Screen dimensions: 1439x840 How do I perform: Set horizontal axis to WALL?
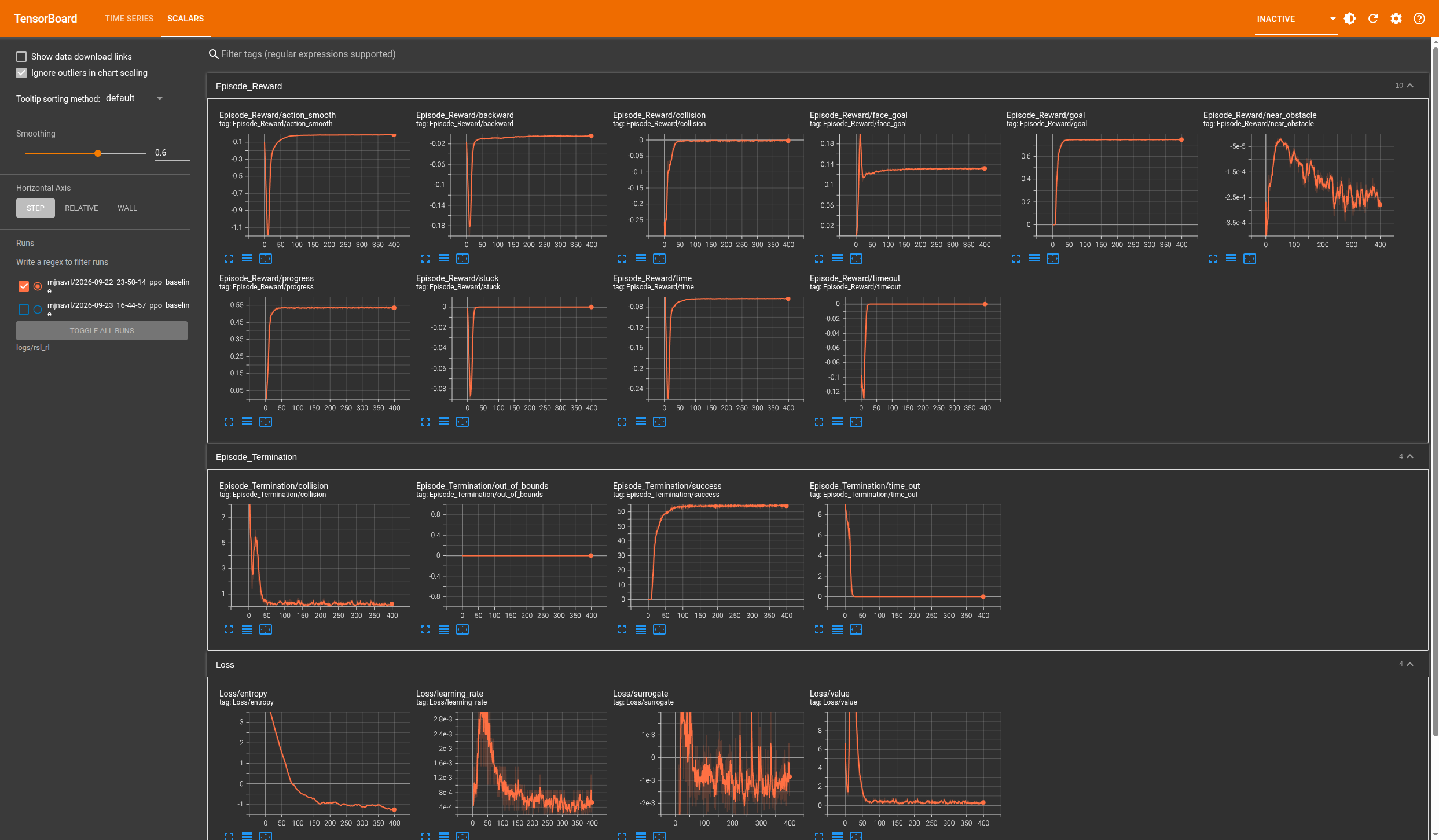pos(127,208)
